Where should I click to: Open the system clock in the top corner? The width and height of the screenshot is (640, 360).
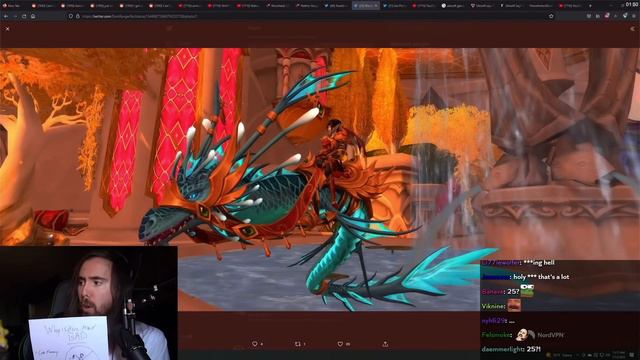[631, 4]
